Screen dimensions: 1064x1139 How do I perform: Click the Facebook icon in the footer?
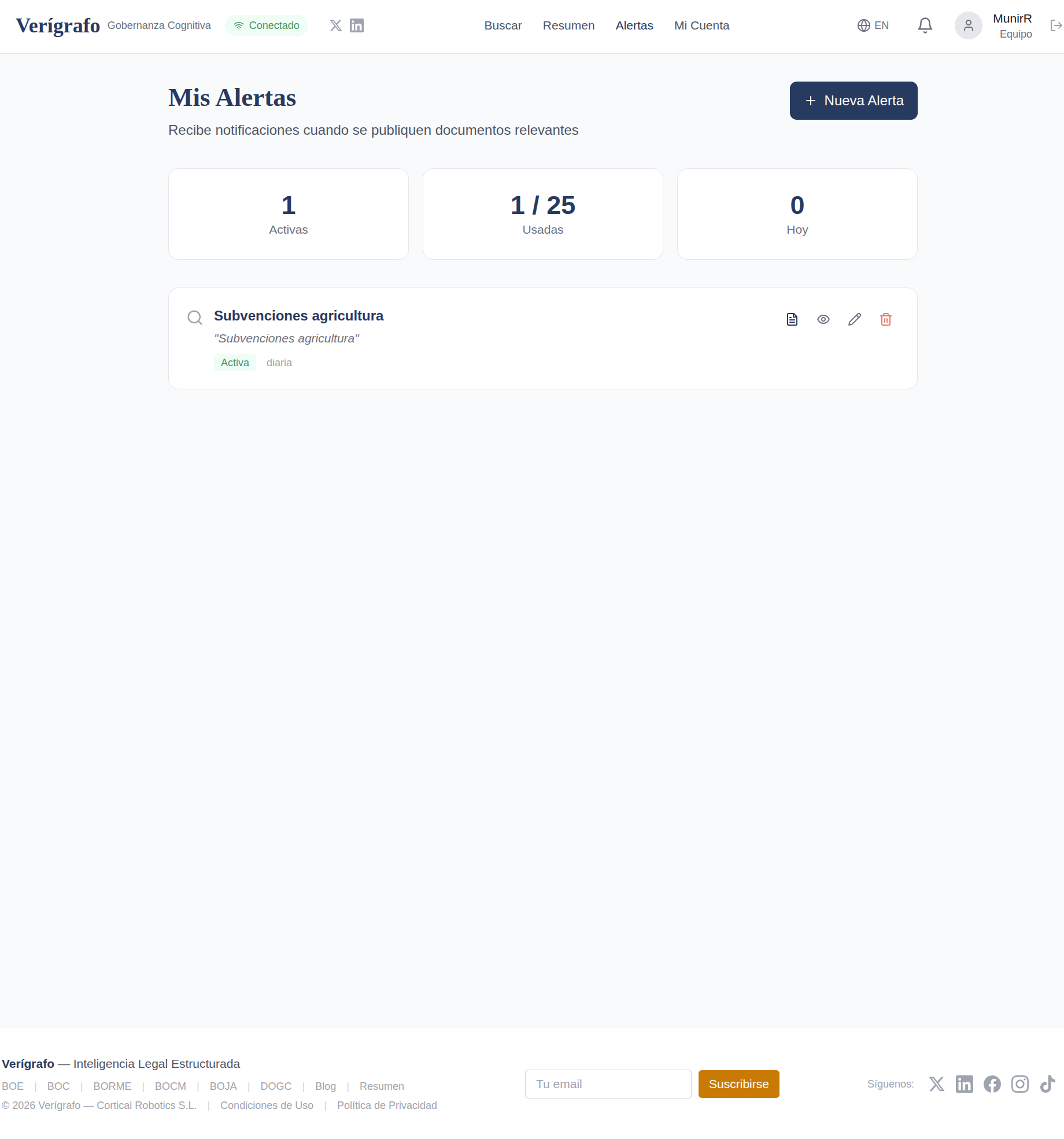coord(992,1084)
